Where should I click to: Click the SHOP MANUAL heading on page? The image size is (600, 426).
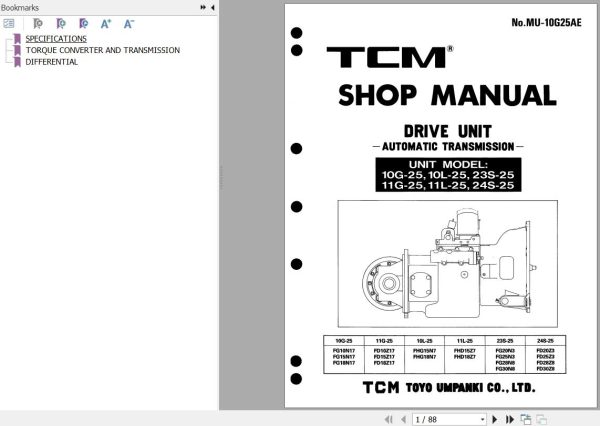click(x=447, y=95)
